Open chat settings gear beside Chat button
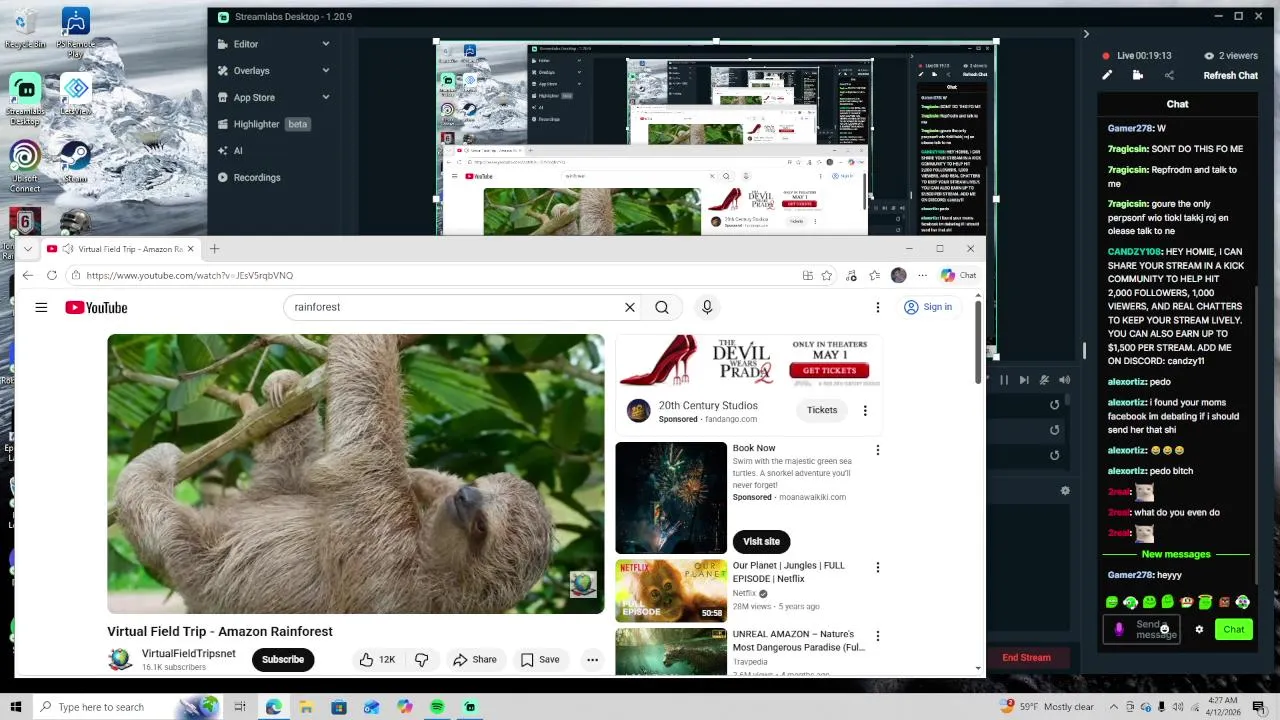 click(x=1199, y=629)
